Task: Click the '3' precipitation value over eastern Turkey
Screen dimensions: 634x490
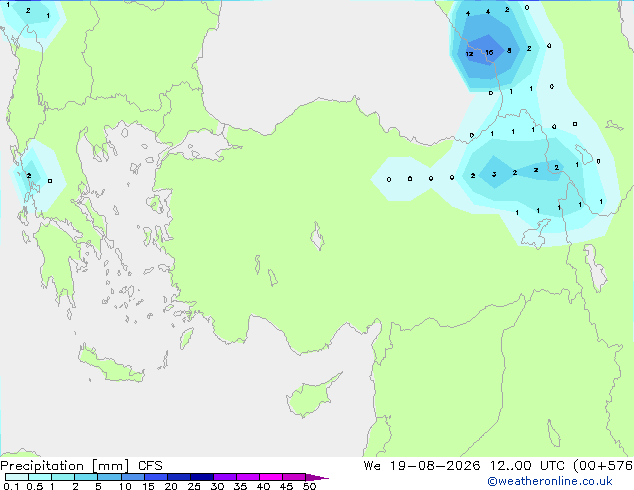Action: (494, 175)
